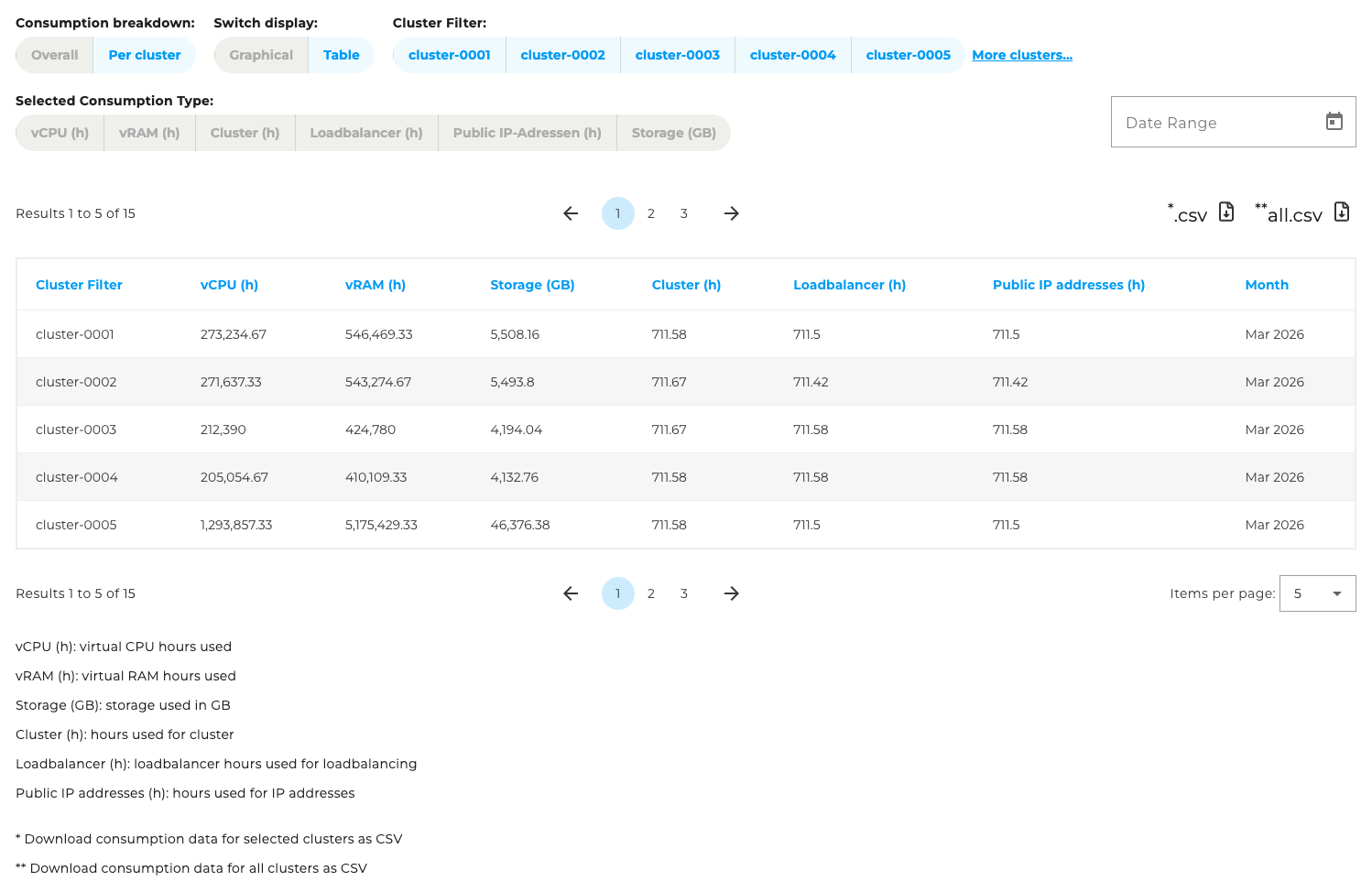Select Loadbalancer (h) consumption type

click(366, 133)
